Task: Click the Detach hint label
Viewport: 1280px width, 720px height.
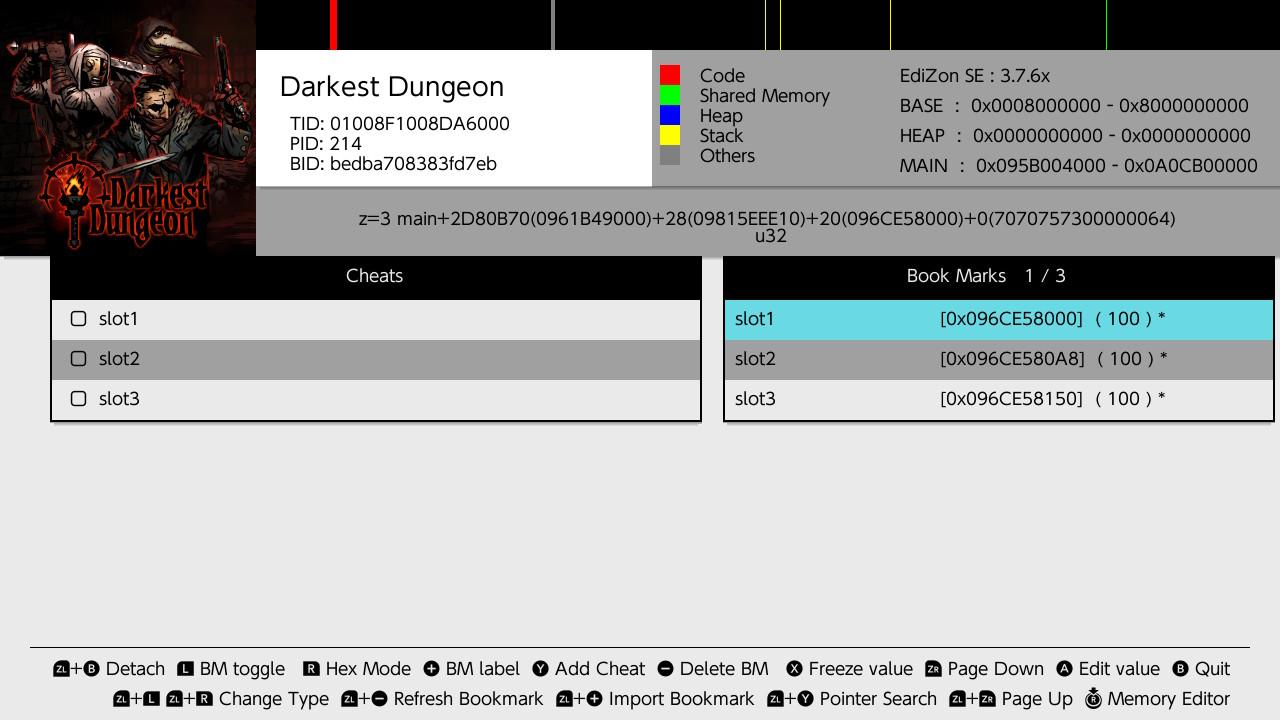Action: [135, 669]
